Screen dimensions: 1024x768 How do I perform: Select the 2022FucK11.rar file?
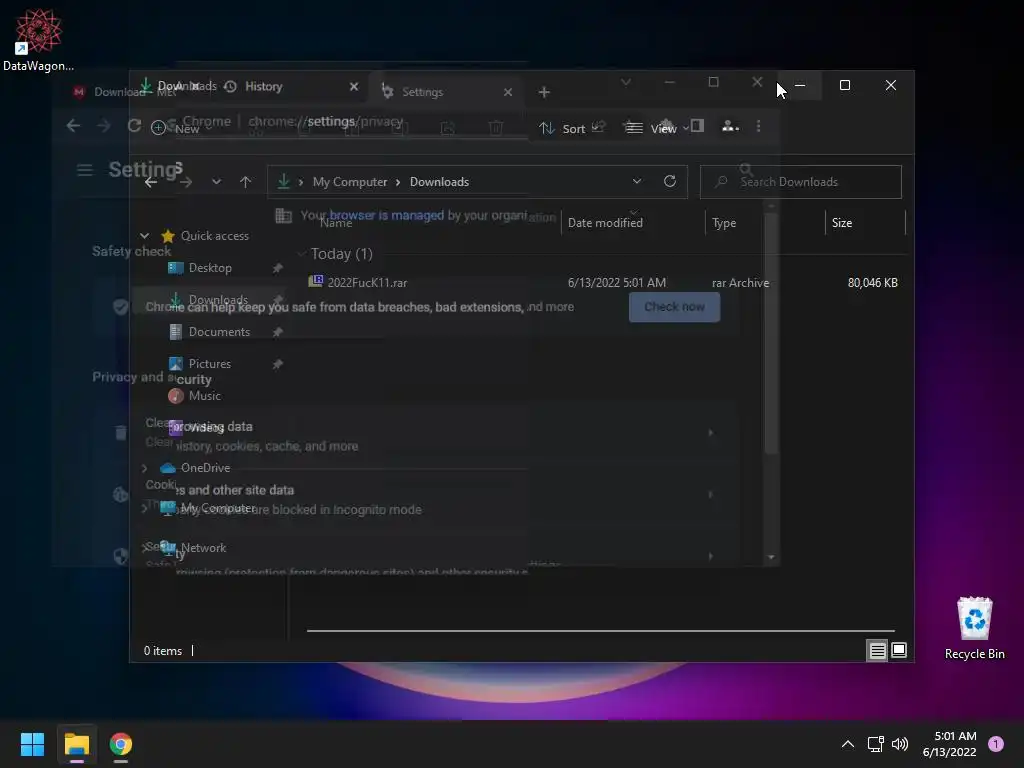[x=367, y=283]
